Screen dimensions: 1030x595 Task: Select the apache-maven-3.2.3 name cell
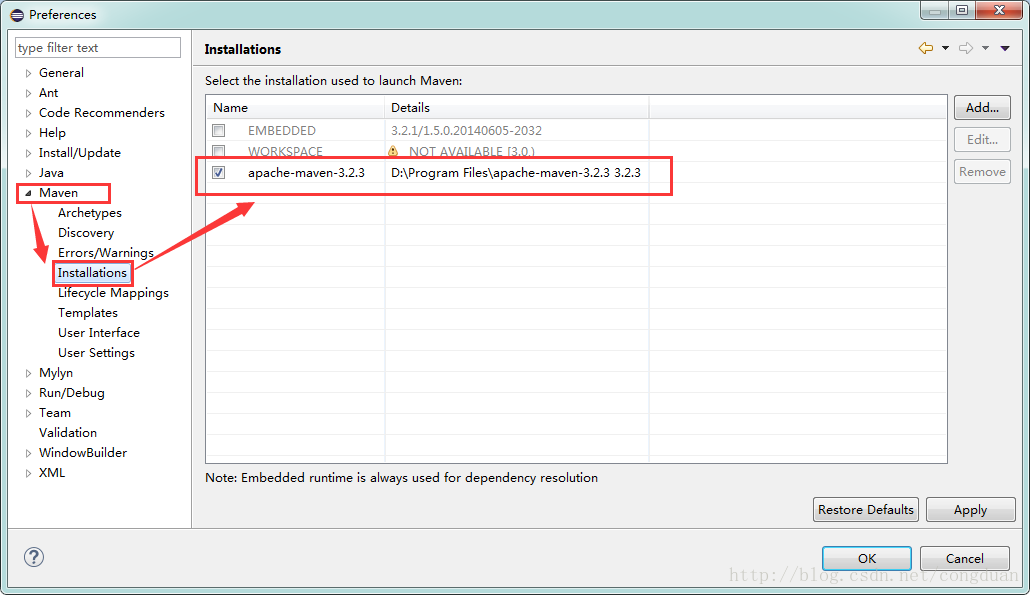[306, 173]
